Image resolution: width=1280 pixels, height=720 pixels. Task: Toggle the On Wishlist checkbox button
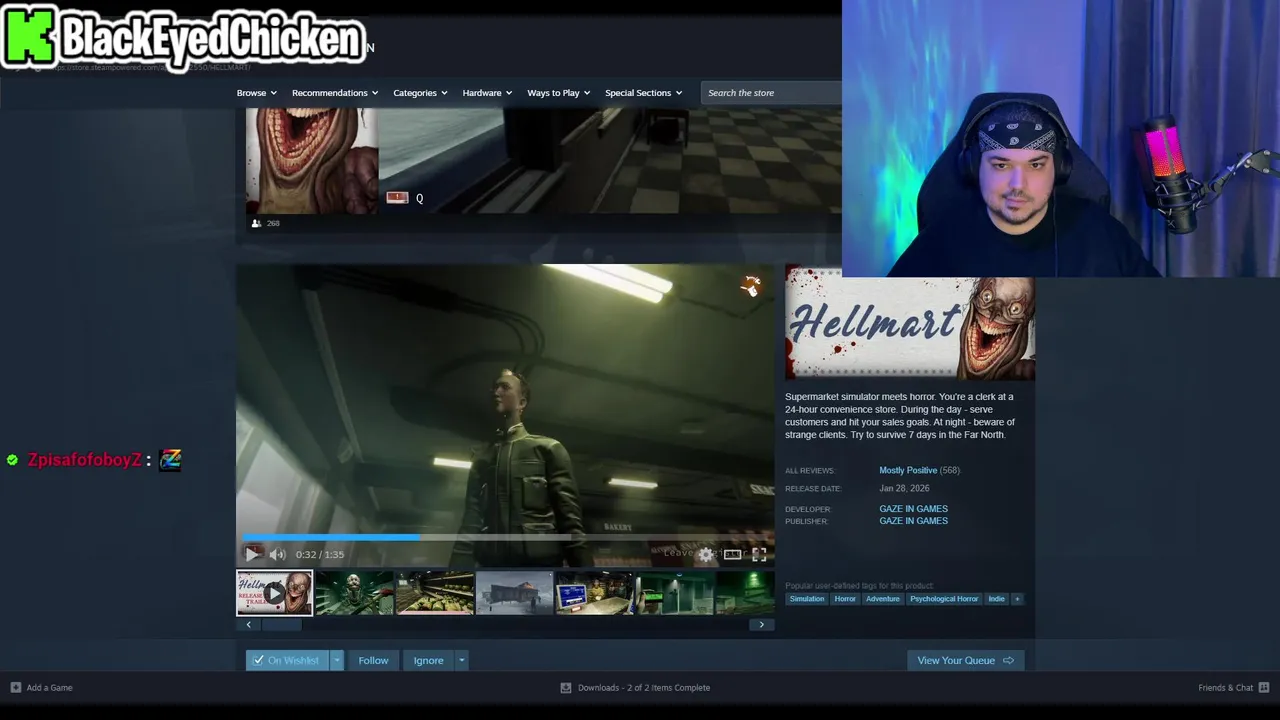point(288,660)
